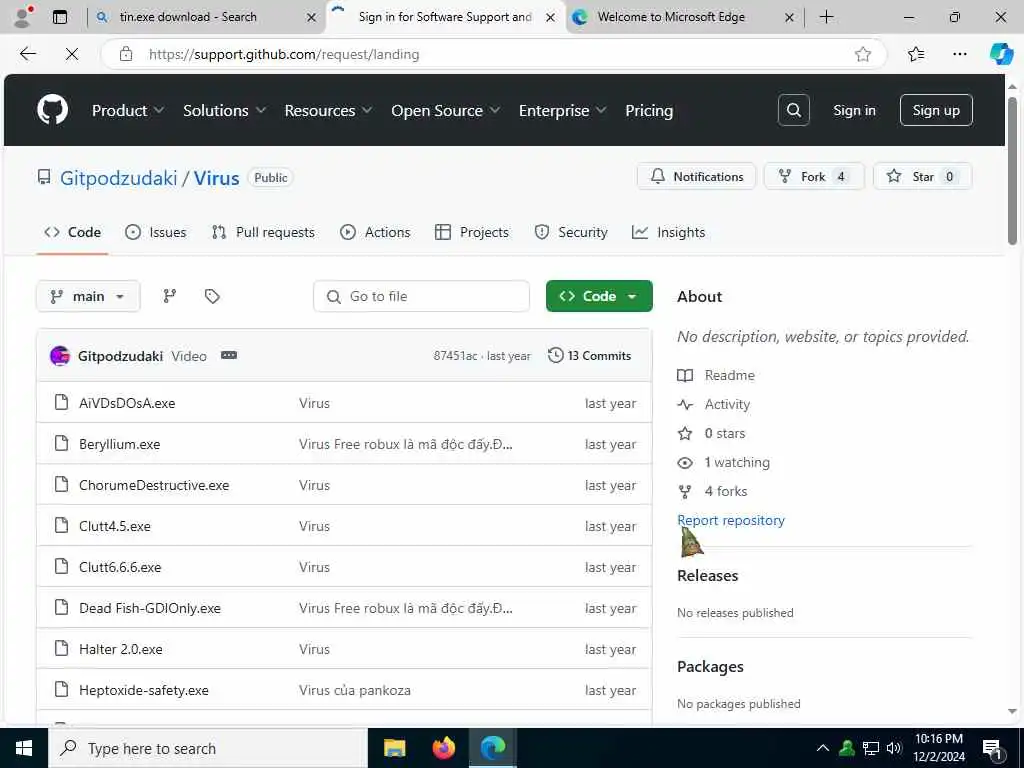Switch to the Code tab
The image size is (1024, 768).
coord(72,232)
